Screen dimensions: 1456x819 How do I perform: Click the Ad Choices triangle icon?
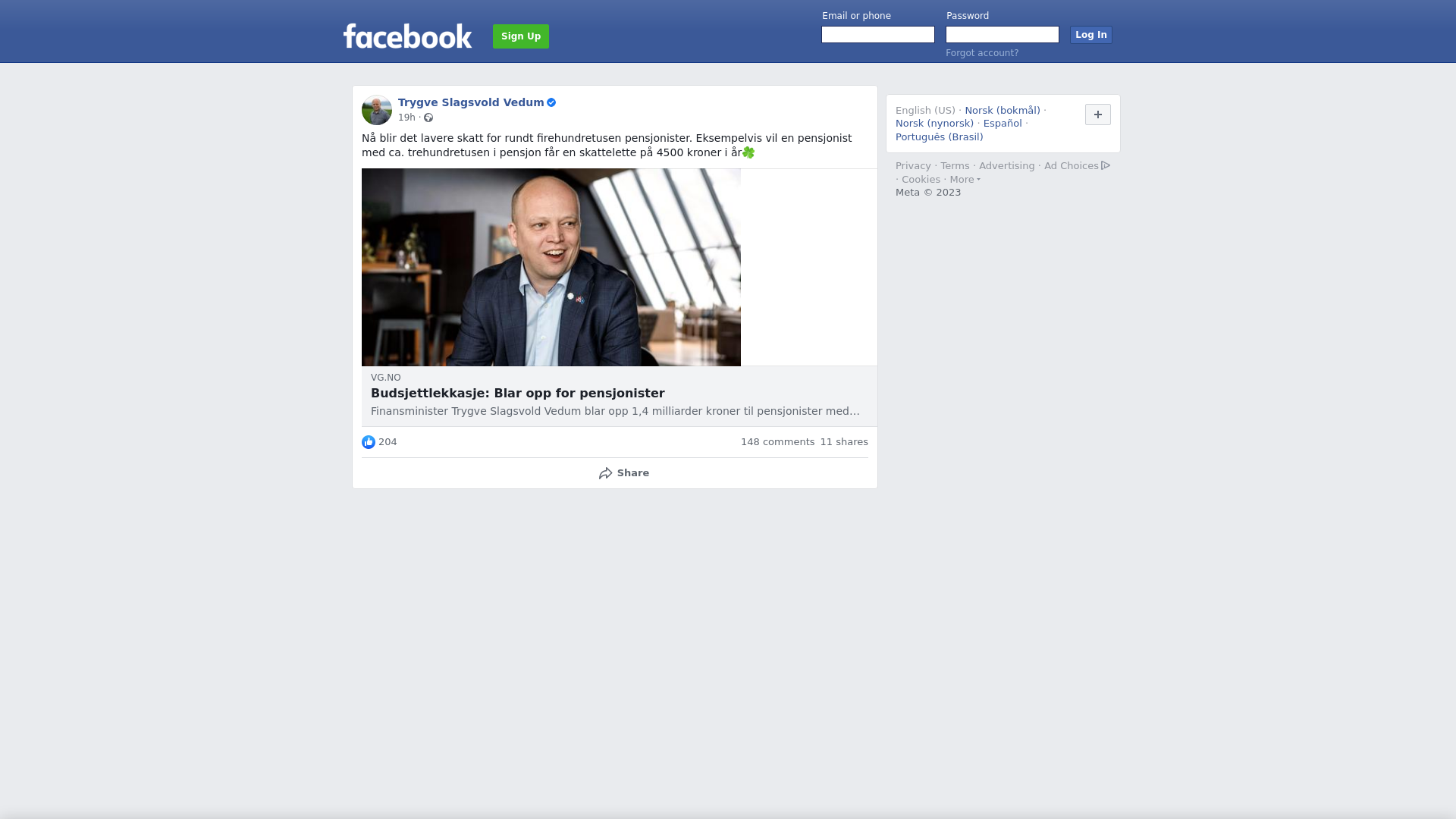(x=1106, y=165)
